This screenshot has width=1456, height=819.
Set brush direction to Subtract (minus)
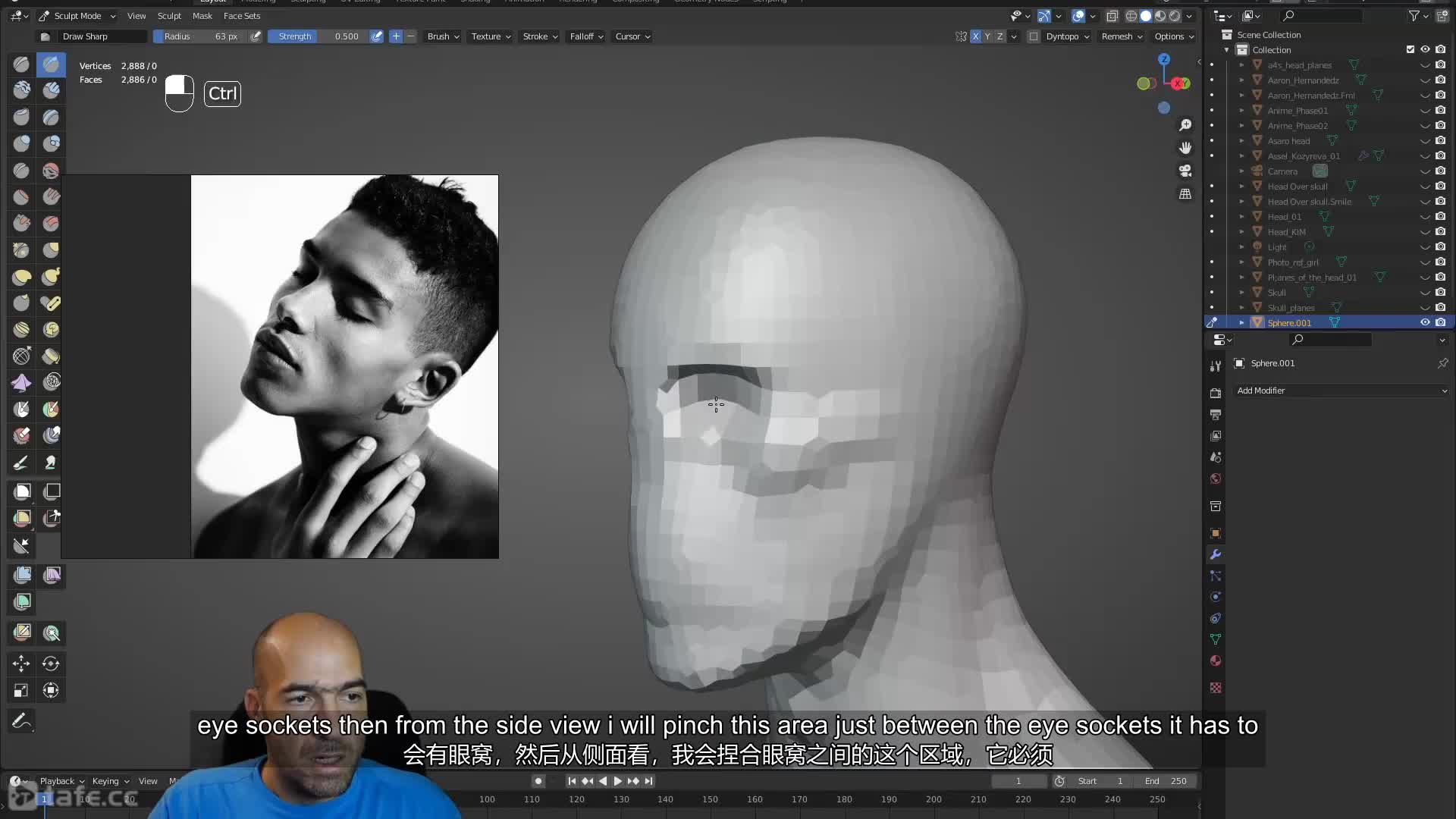[x=411, y=36]
